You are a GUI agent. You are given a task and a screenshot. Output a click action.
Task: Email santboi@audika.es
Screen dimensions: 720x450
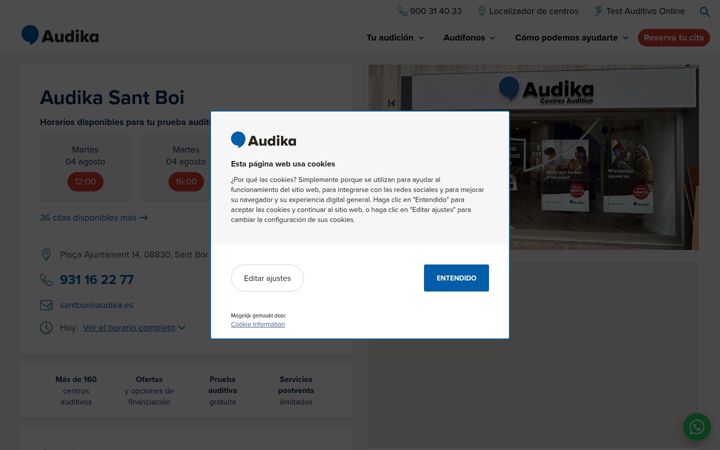96,305
